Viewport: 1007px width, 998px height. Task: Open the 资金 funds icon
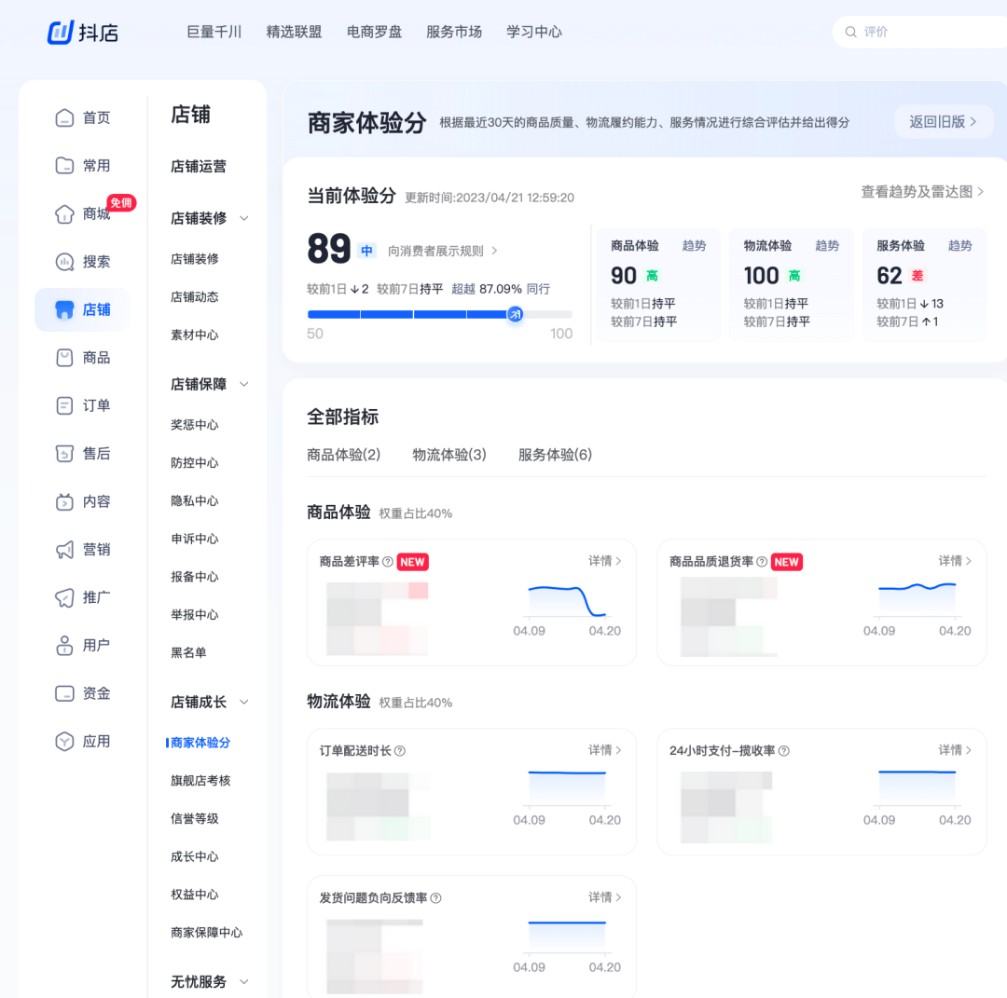coord(64,694)
